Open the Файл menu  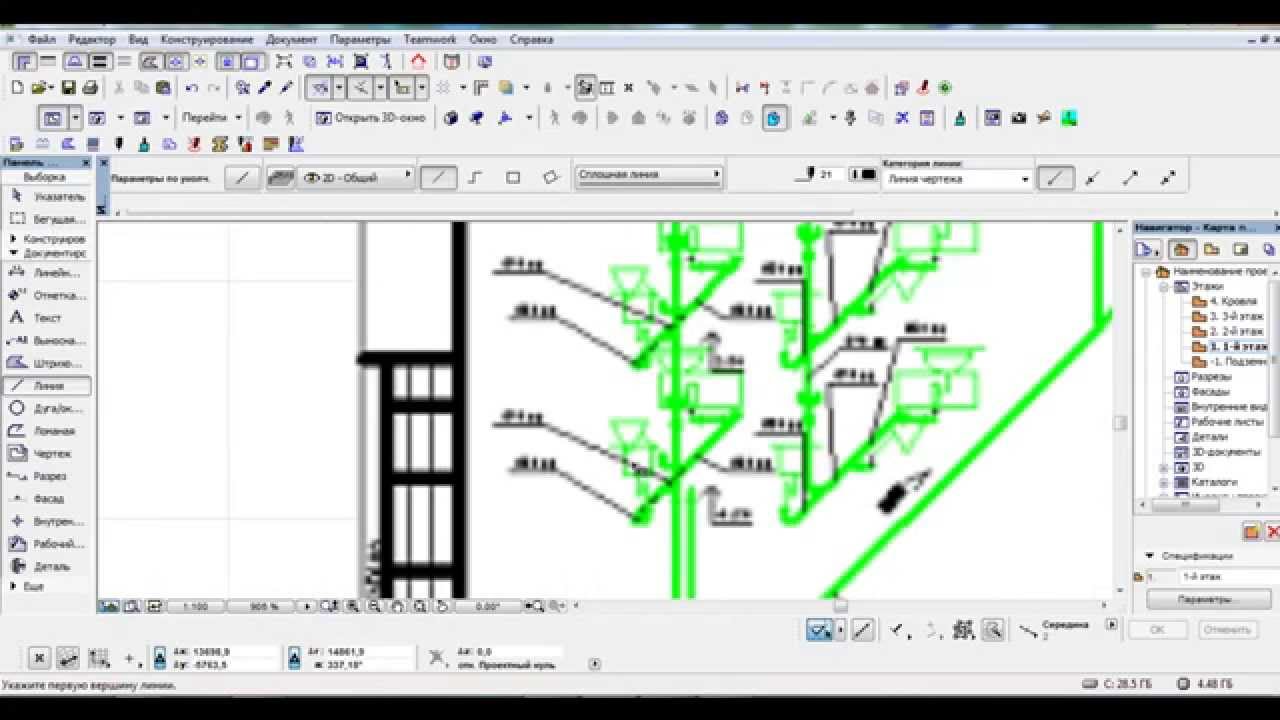[41, 40]
